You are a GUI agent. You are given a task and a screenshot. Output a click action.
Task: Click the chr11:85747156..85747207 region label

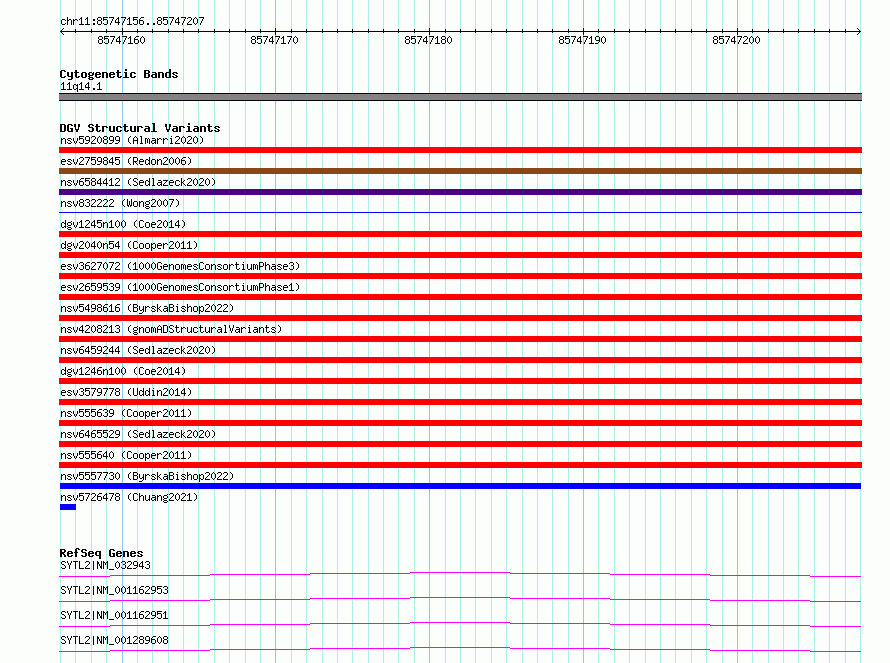point(132,21)
